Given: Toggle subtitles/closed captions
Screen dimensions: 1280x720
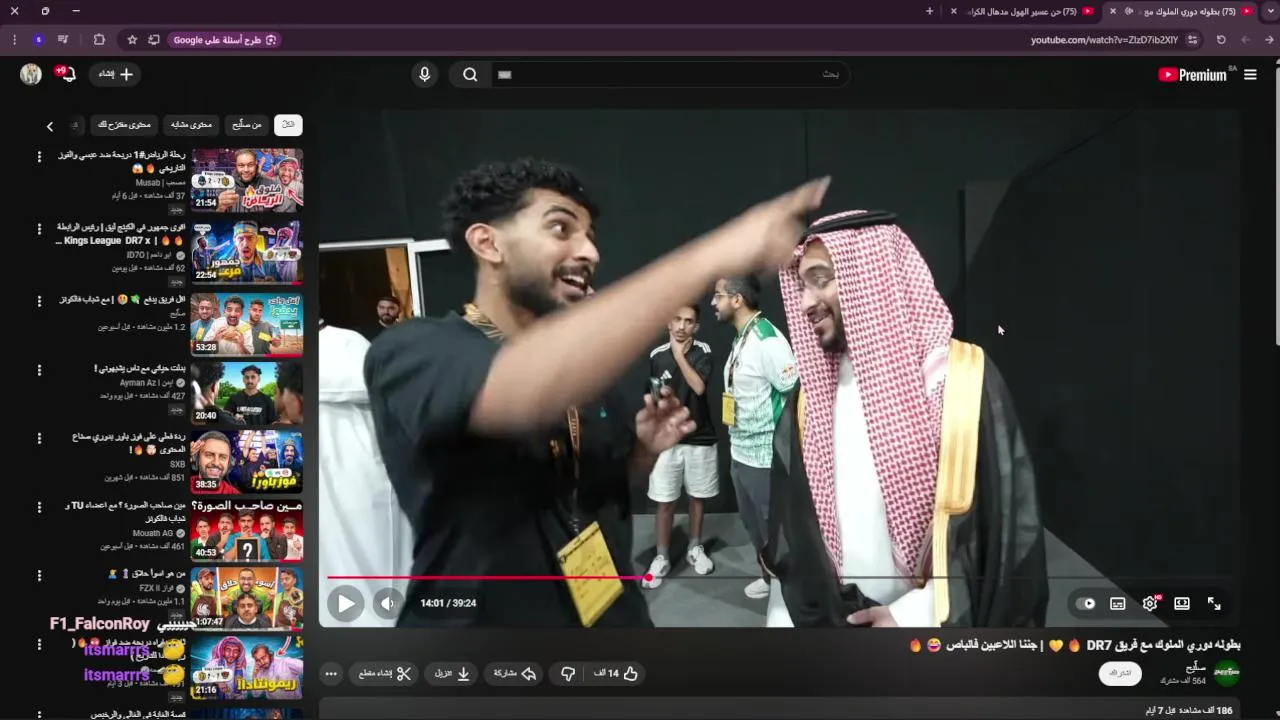Looking at the screenshot, I should pos(1118,603).
